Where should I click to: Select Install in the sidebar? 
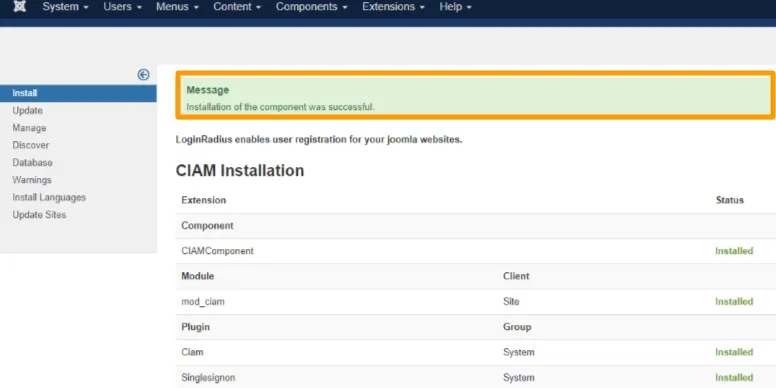pos(78,93)
